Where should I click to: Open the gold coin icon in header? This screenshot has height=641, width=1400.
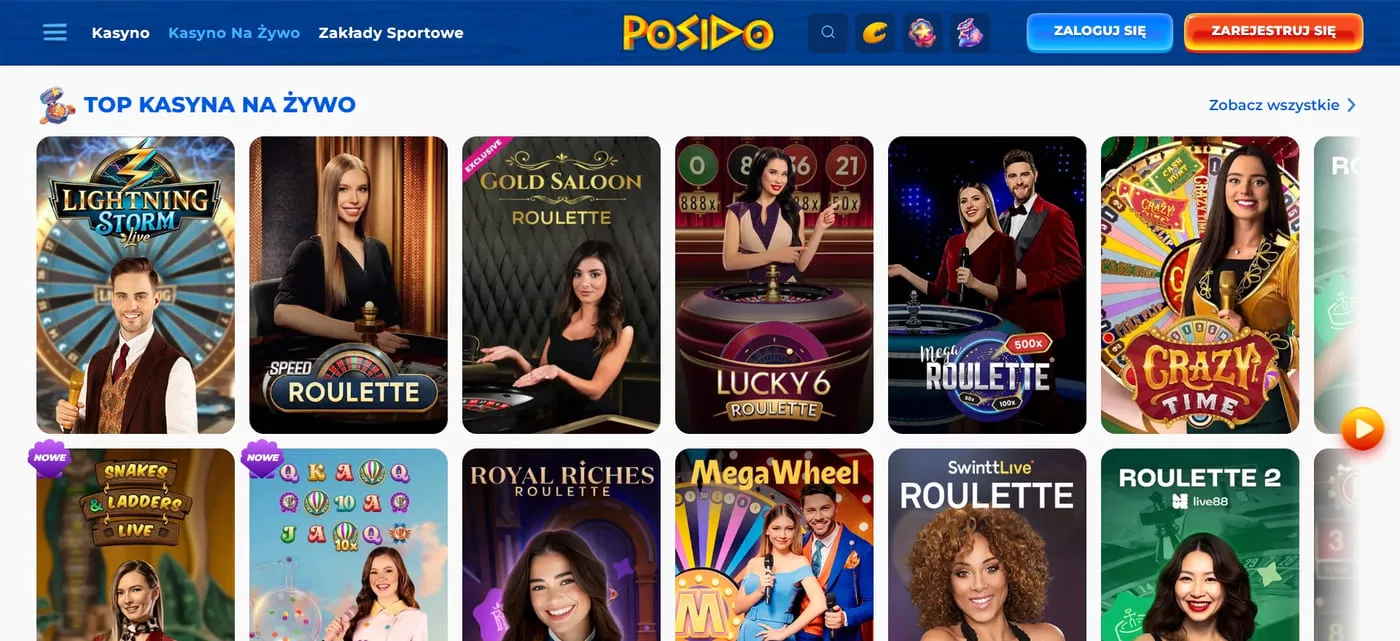pyautogui.click(x=875, y=33)
